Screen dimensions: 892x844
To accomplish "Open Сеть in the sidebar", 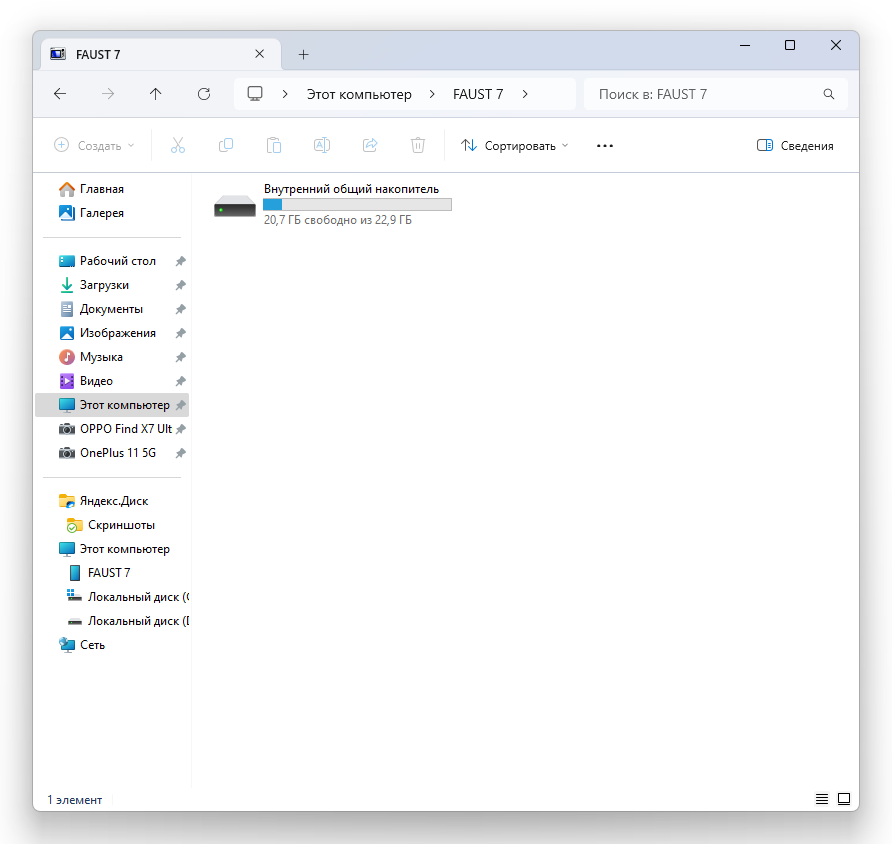I will [92, 645].
